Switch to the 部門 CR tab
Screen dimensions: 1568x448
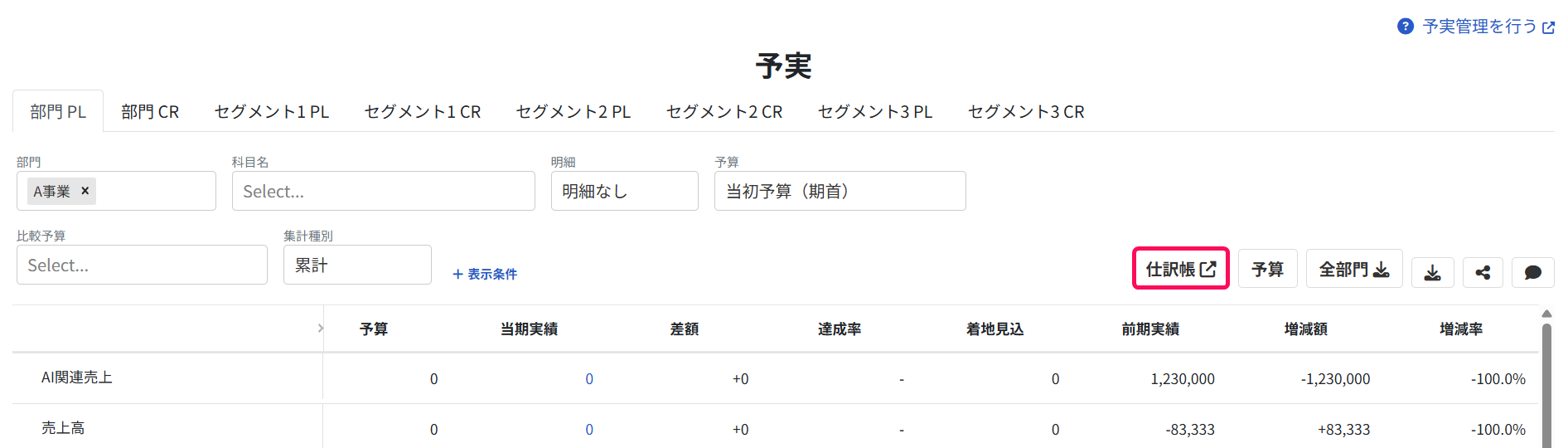pyautogui.click(x=150, y=112)
